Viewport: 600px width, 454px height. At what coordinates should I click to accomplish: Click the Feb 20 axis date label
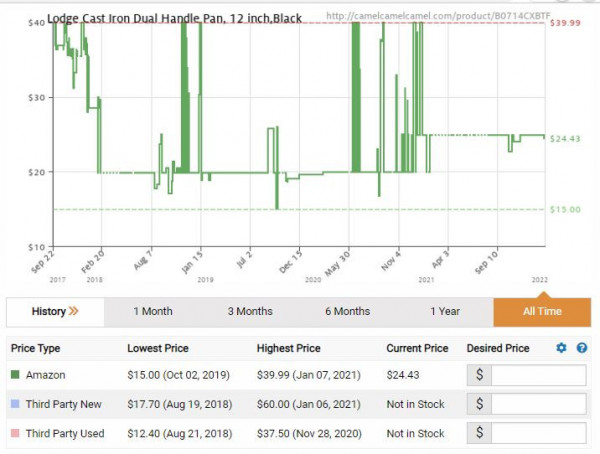tap(92, 260)
